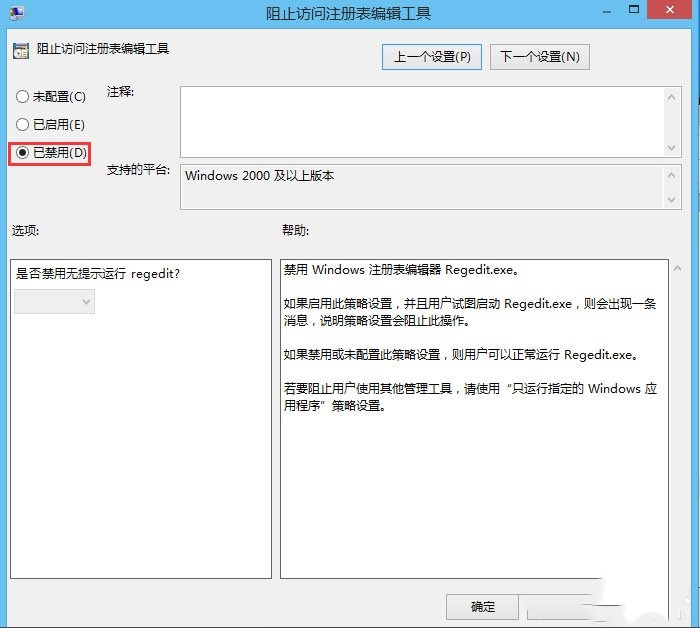Confirm changes with the 确定 button

[x=482, y=607]
